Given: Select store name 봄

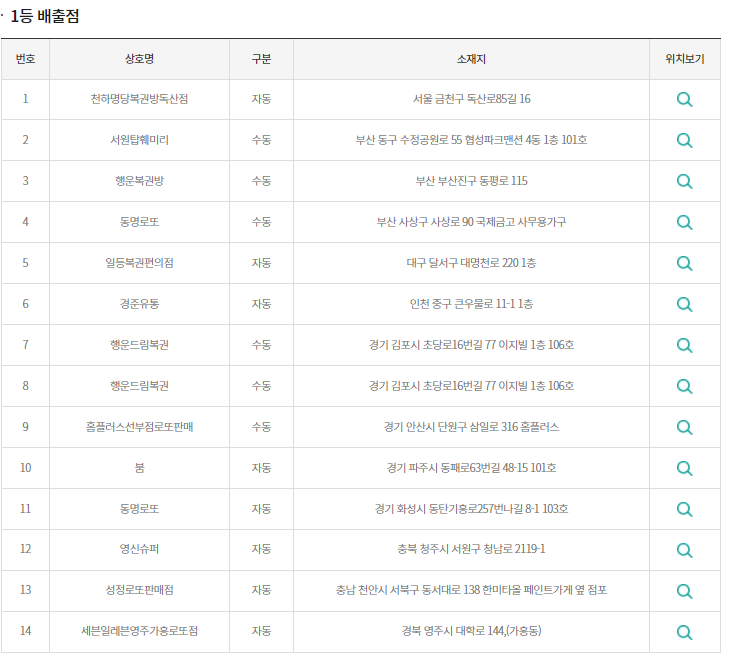Looking at the screenshot, I should [x=139, y=467].
